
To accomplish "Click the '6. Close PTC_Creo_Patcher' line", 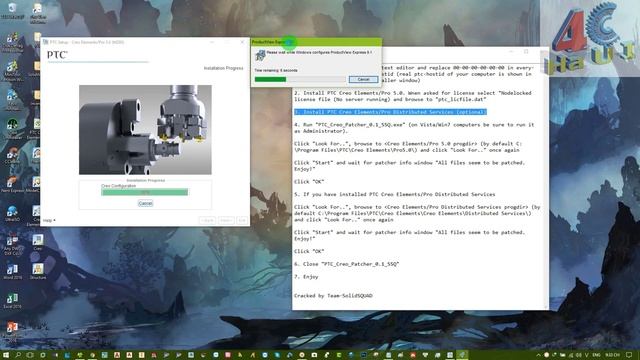I will pos(347,264).
